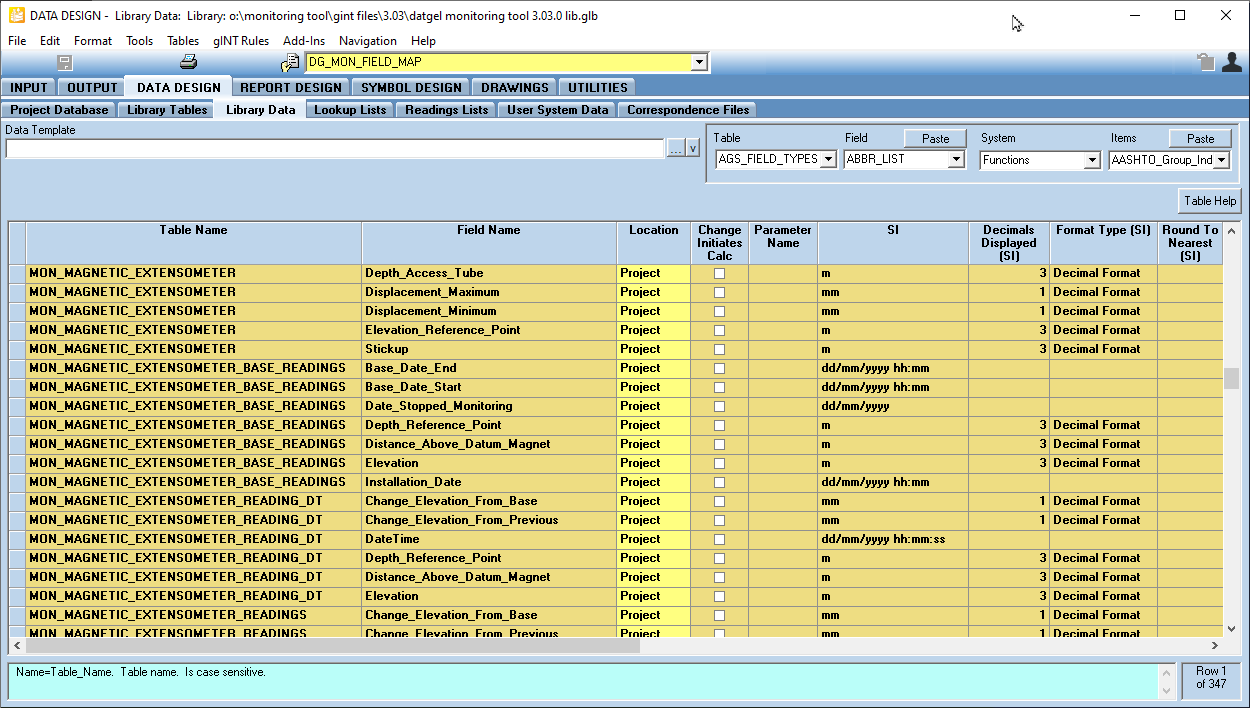Click the Print icon in toolbar

click(x=190, y=62)
